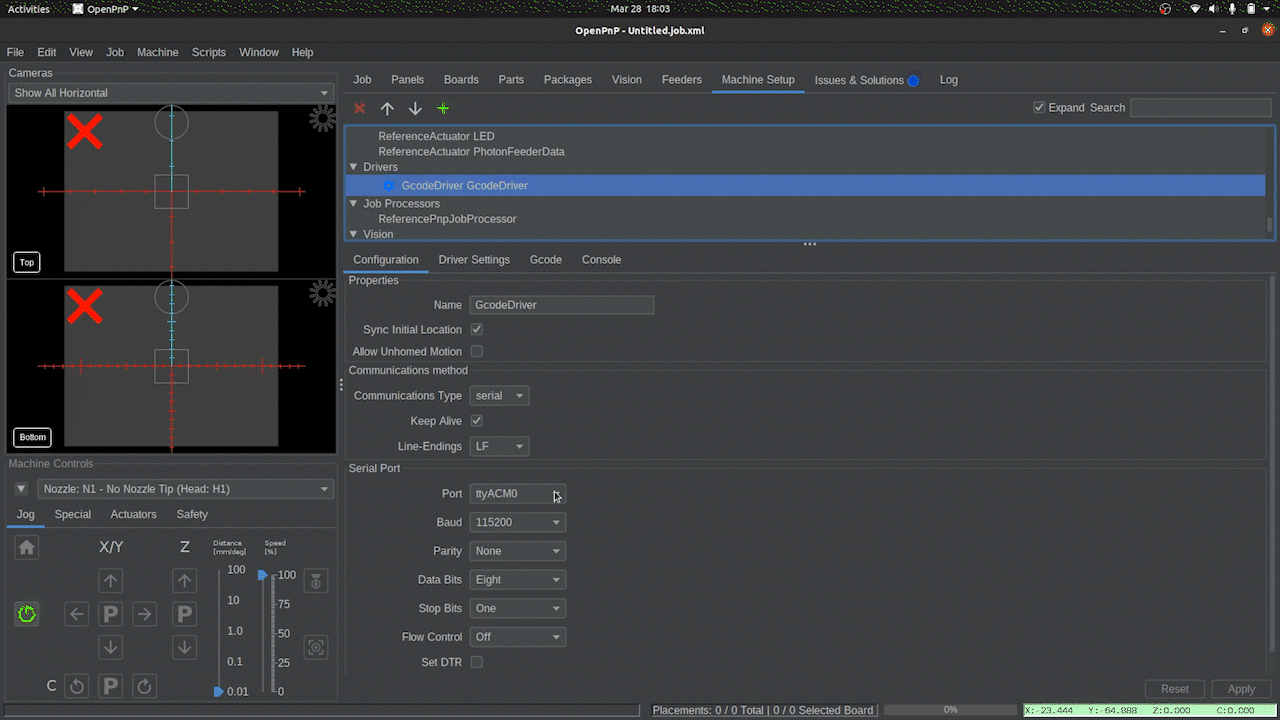Open the Show All Horizontal camera dropdown
This screenshot has width=1280, height=720.
click(x=170, y=93)
